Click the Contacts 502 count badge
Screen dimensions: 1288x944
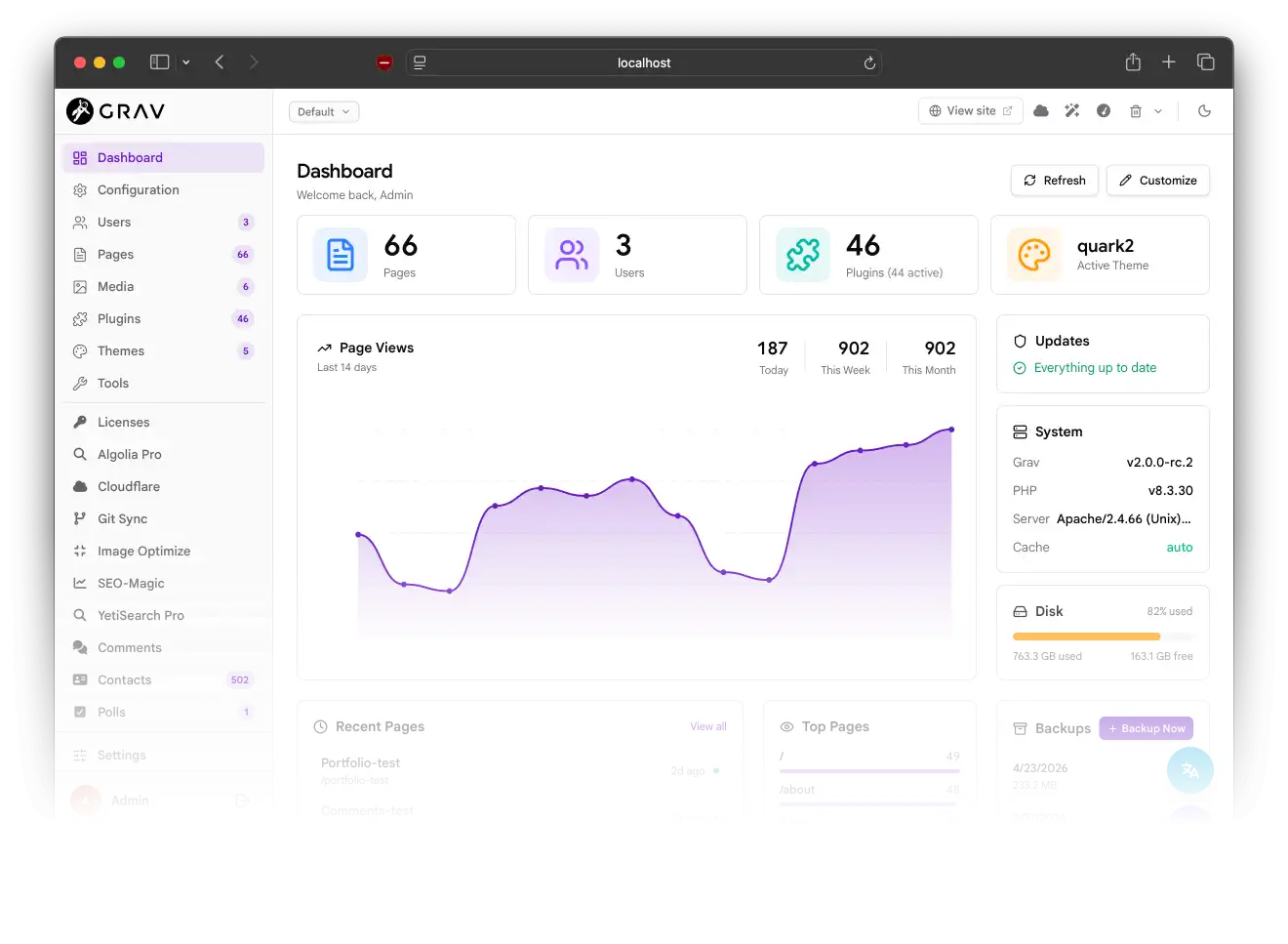click(240, 680)
